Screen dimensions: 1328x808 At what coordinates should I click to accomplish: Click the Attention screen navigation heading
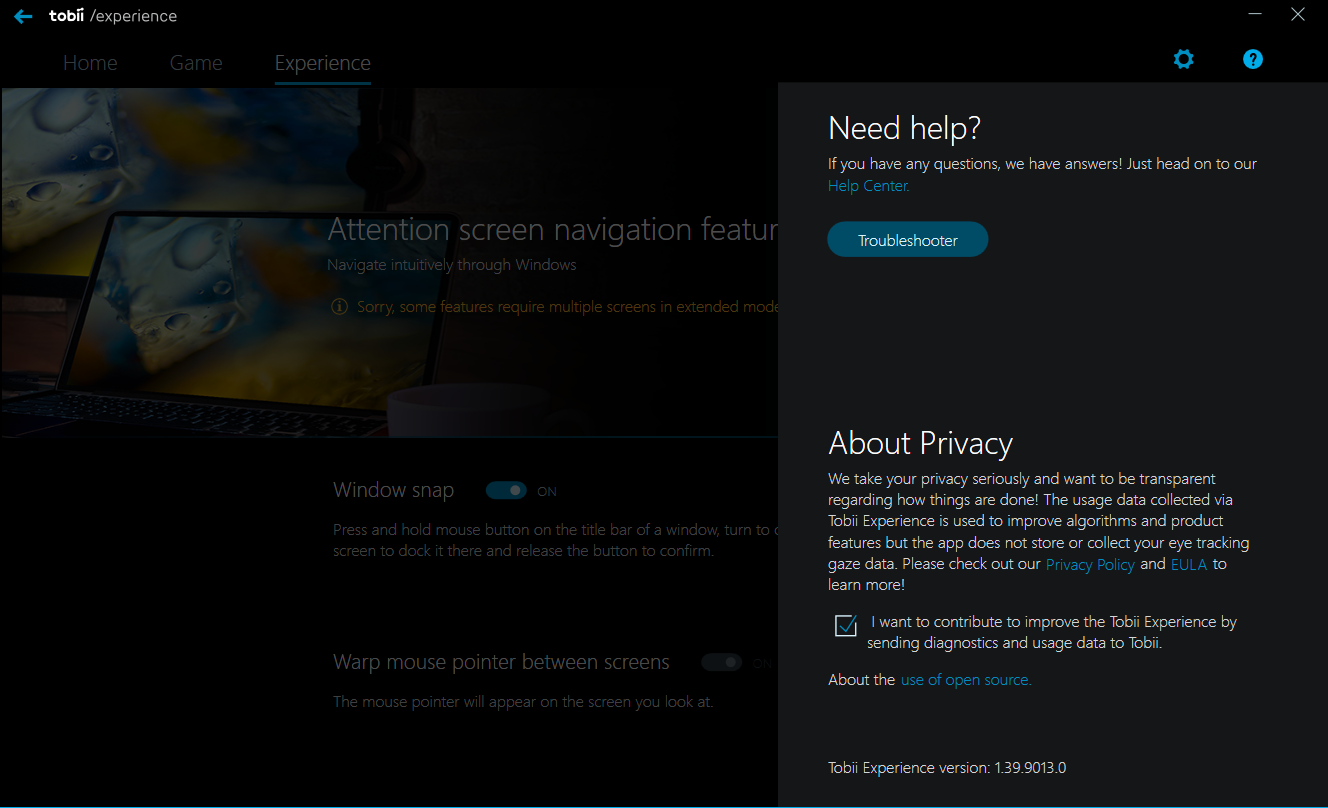pos(553,230)
